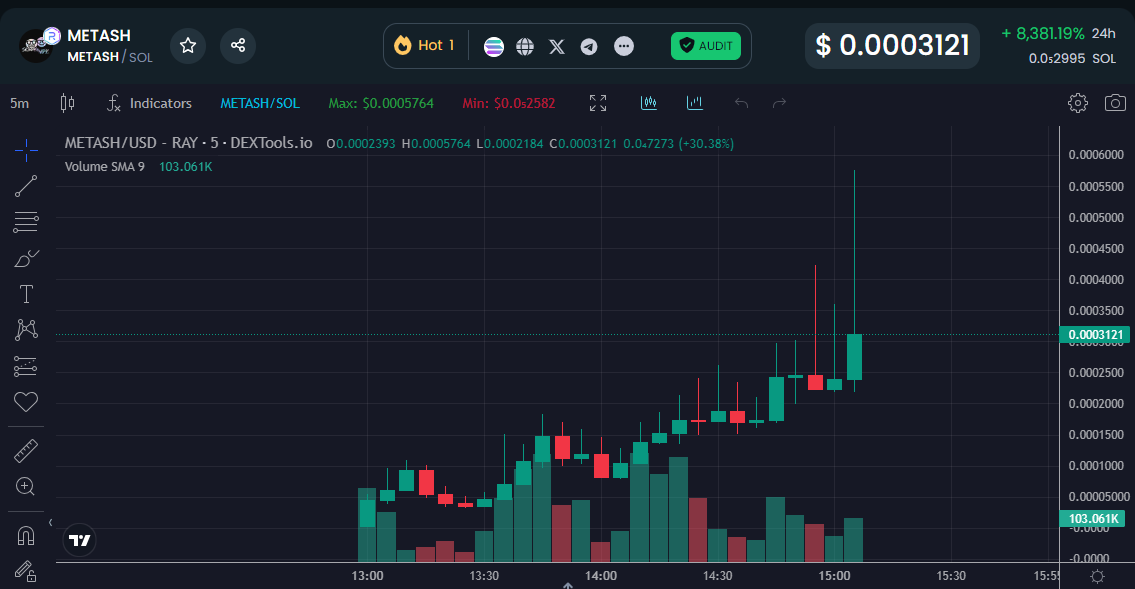Open the Hot 1 ranking badge
The height and width of the screenshot is (589, 1135).
pyautogui.click(x=424, y=46)
